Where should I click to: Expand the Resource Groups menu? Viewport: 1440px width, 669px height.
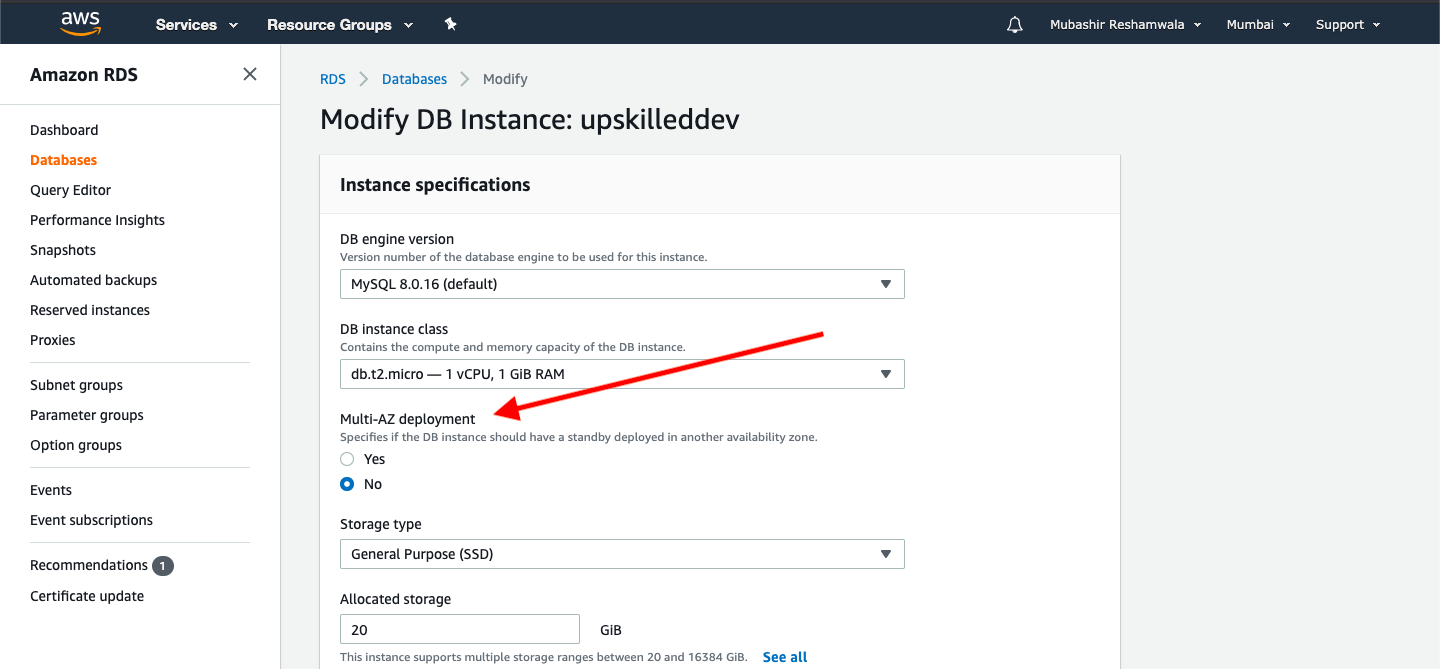[x=340, y=25]
